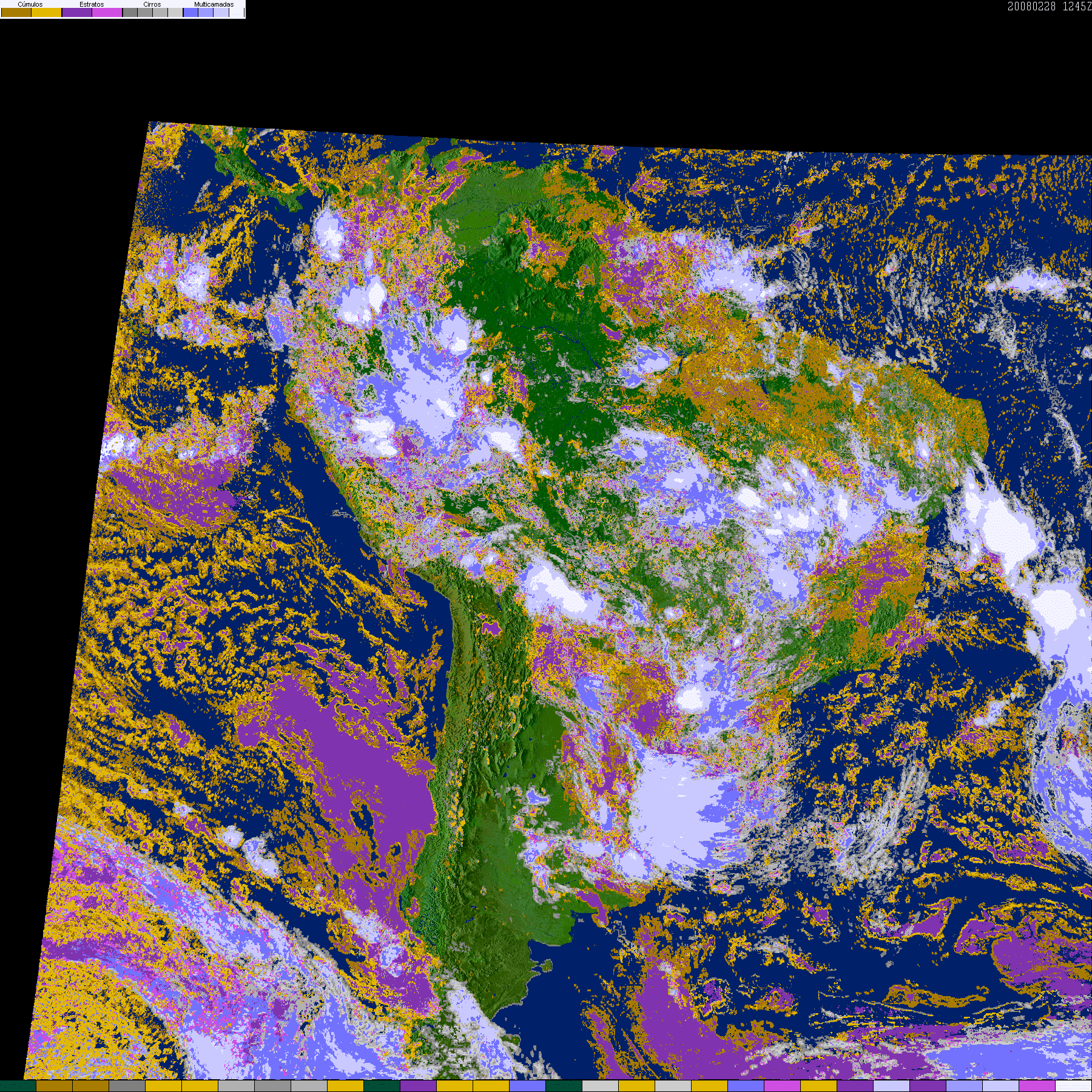Pick the darkest gray Cirros legend swatch

(x=130, y=12)
